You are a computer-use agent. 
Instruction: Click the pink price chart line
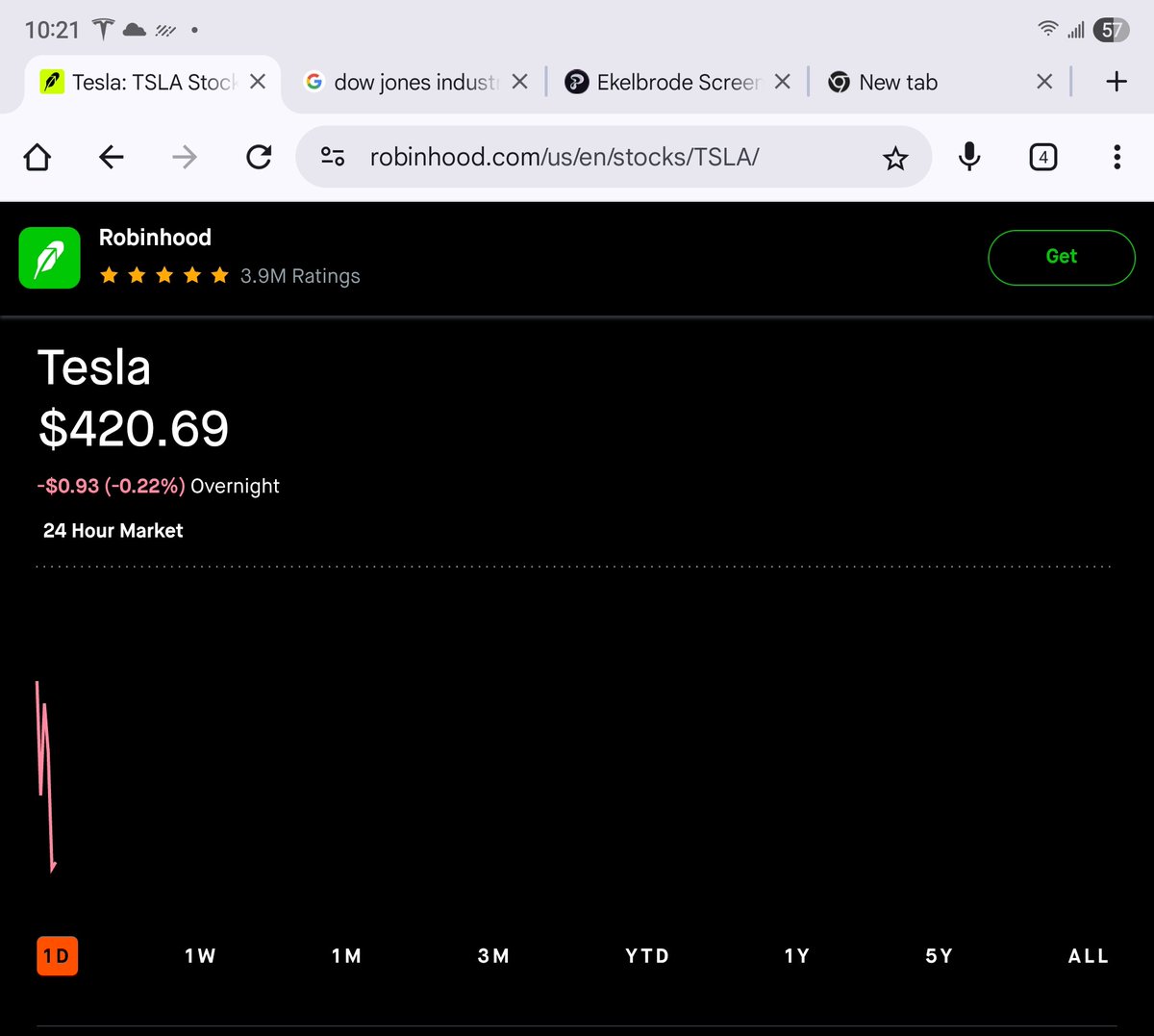pyautogui.click(x=45, y=776)
